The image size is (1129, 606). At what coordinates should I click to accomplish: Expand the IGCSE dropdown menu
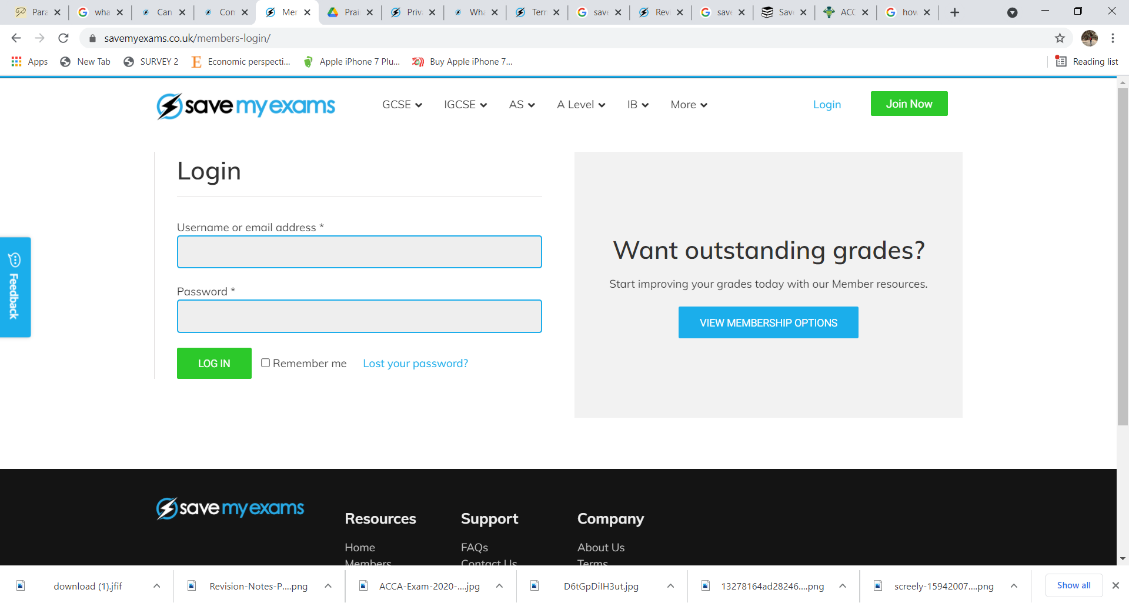coord(465,104)
